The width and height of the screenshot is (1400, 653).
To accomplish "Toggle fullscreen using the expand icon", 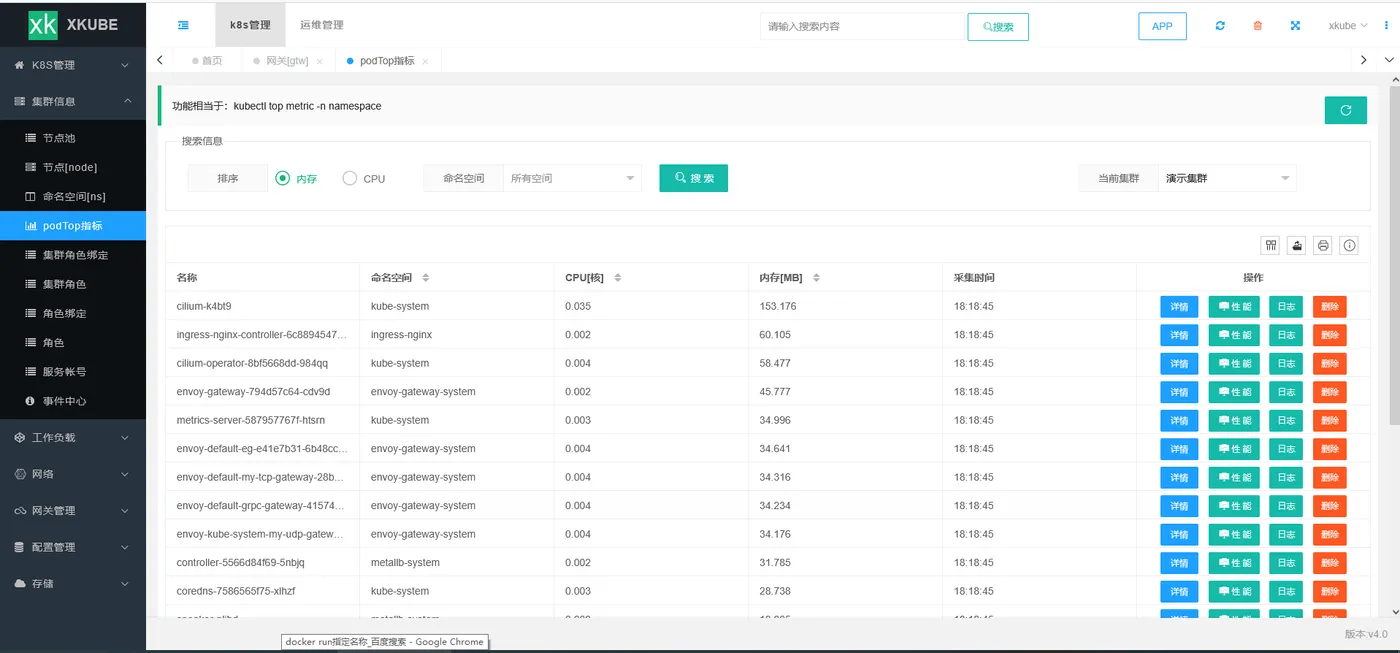I will coord(1295,26).
